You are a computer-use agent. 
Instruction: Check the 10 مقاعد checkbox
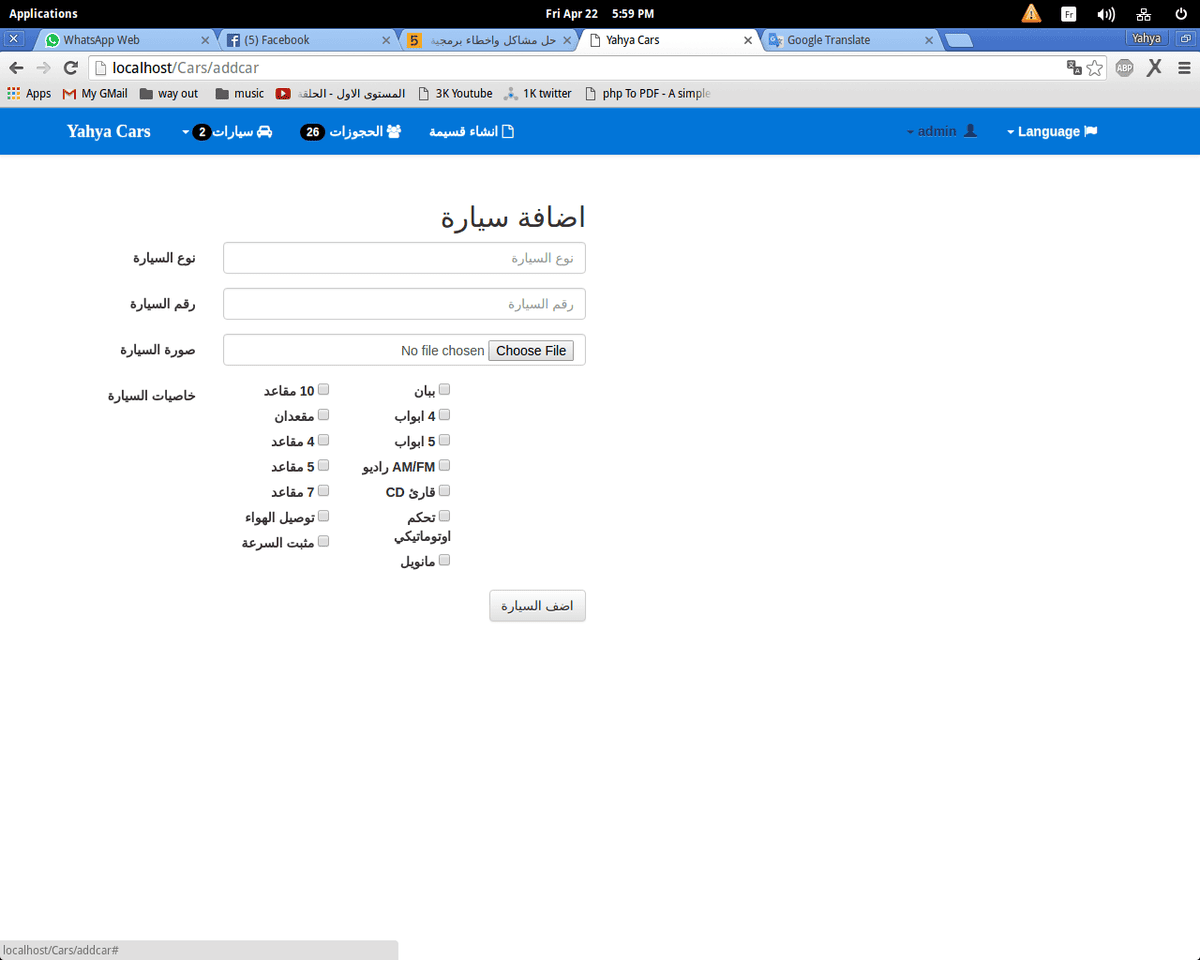point(323,390)
